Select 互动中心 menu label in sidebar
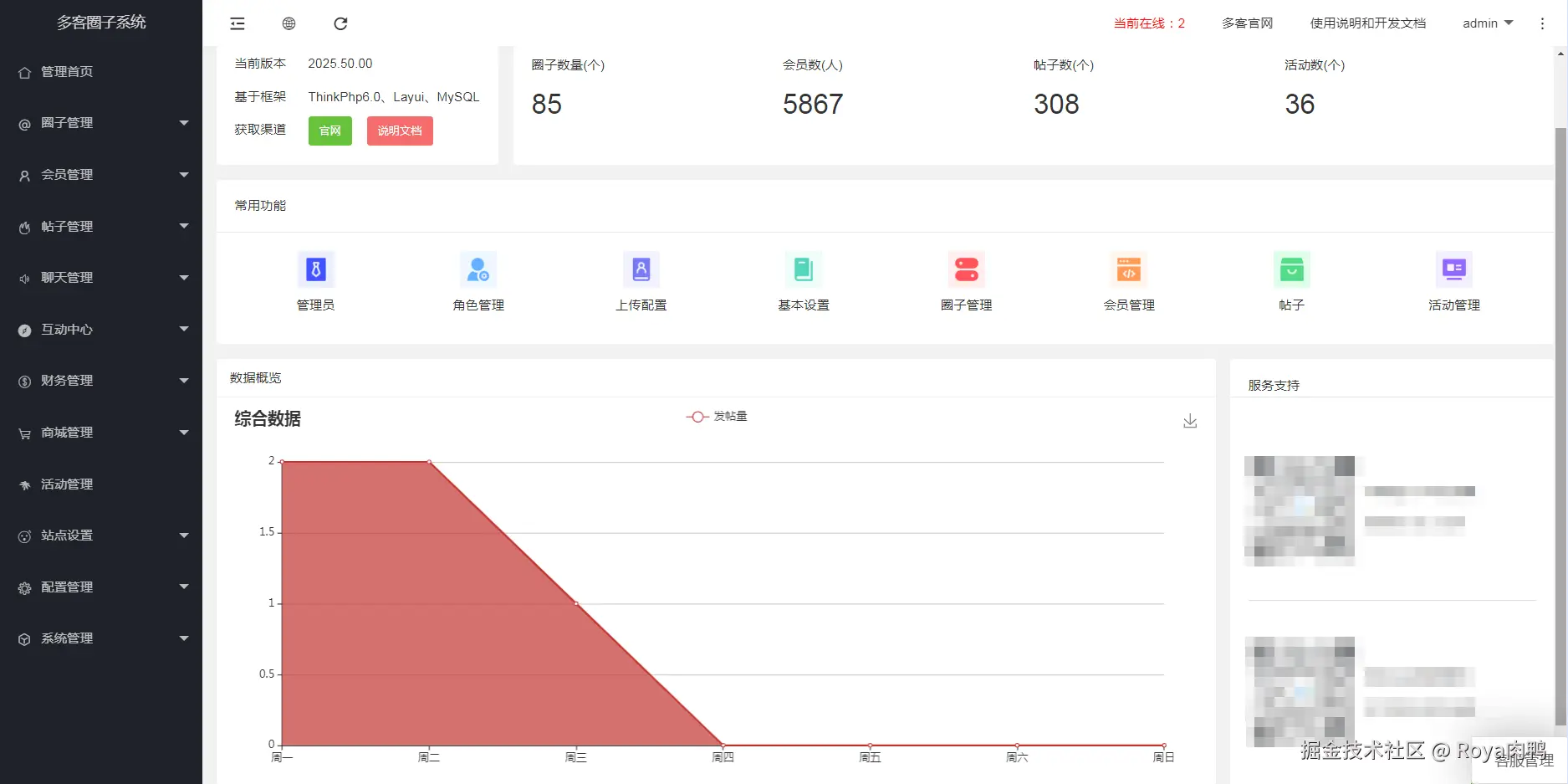The width and height of the screenshot is (1568, 784). click(67, 330)
